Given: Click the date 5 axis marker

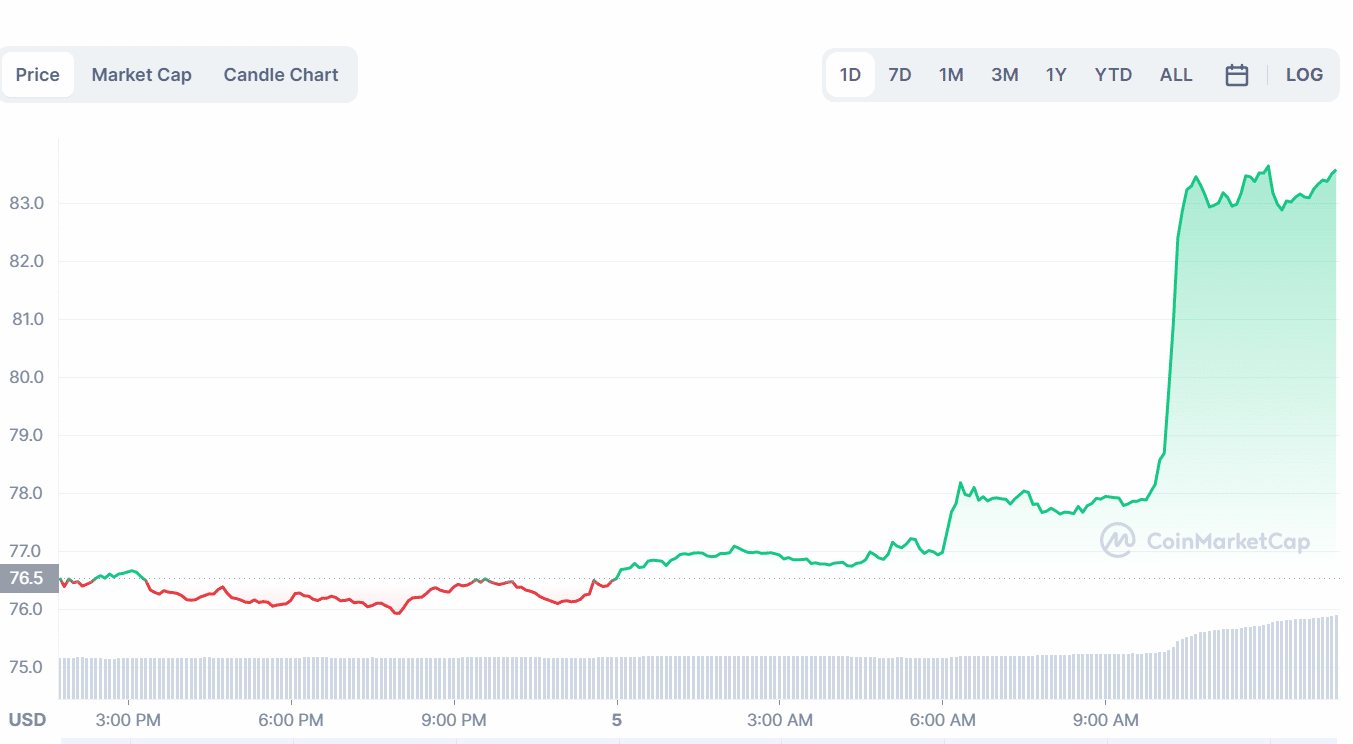Looking at the screenshot, I should (x=617, y=720).
